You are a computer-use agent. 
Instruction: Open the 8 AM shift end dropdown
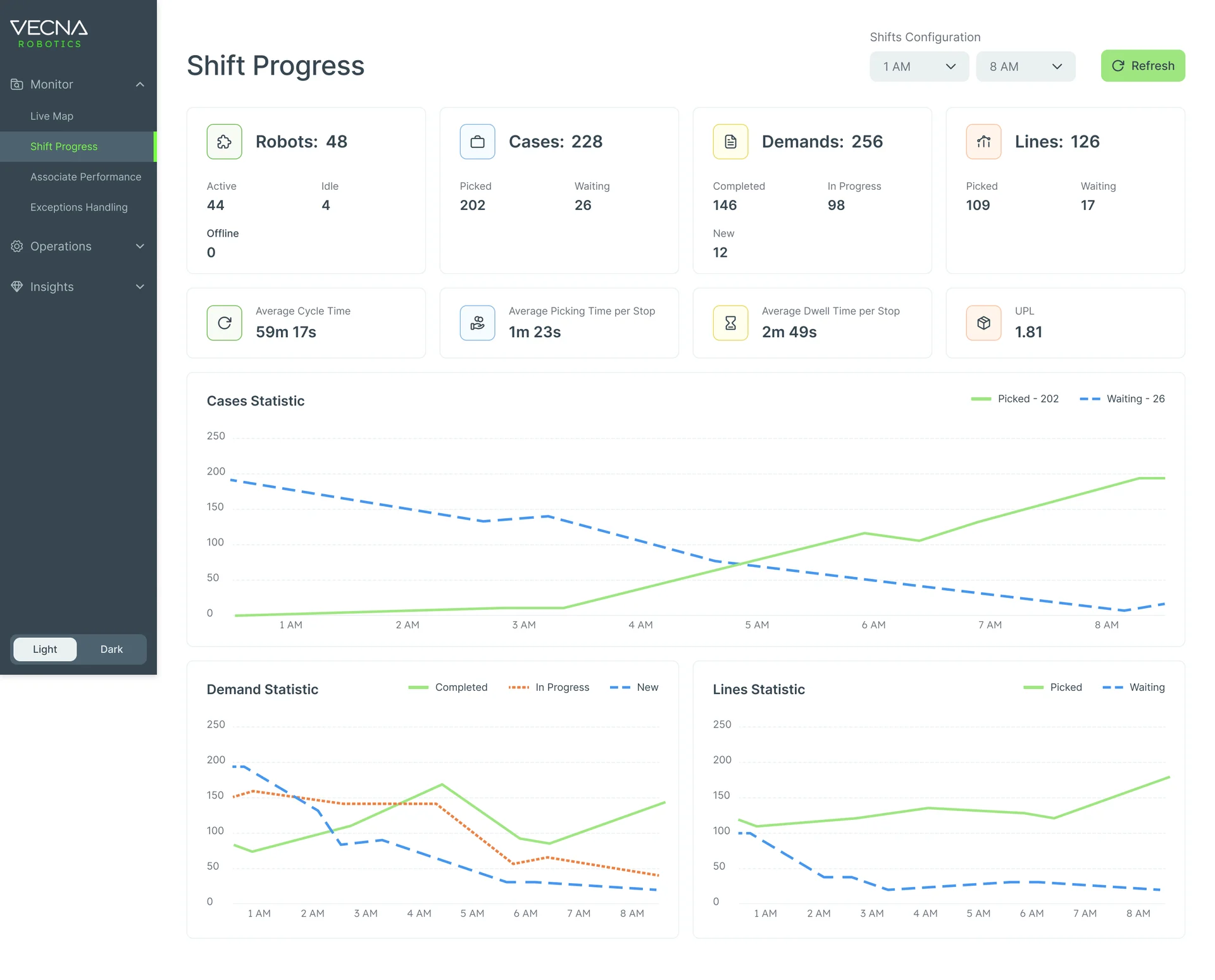[1025, 66]
